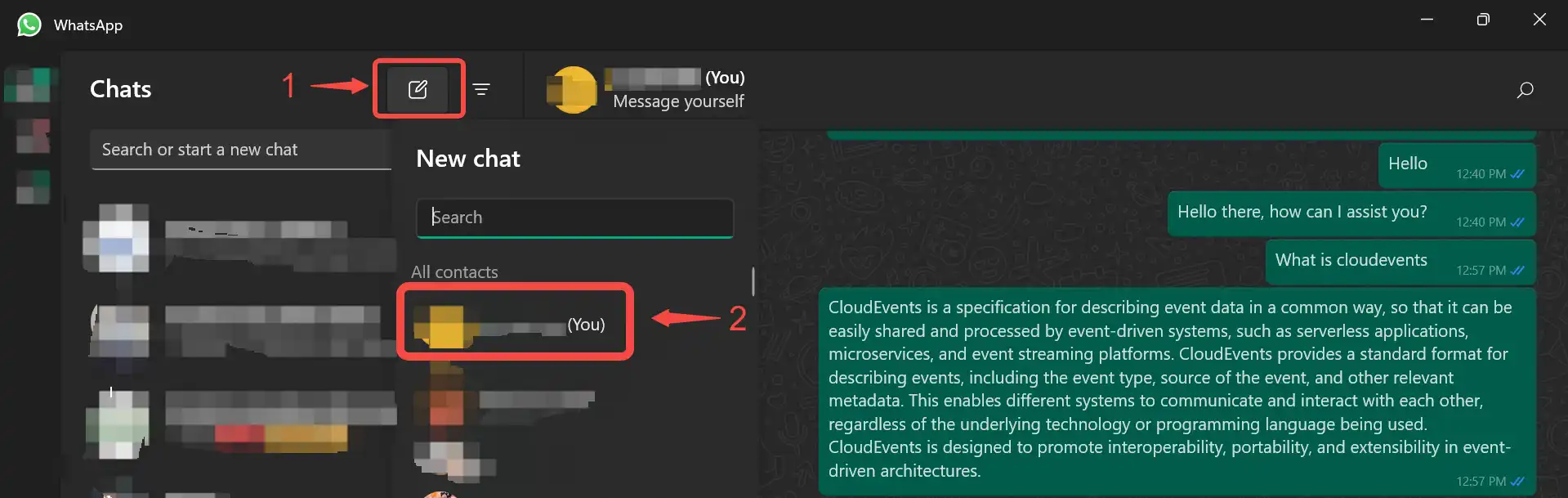
Task: Click the Search box under New chat
Action: click(x=574, y=218)
